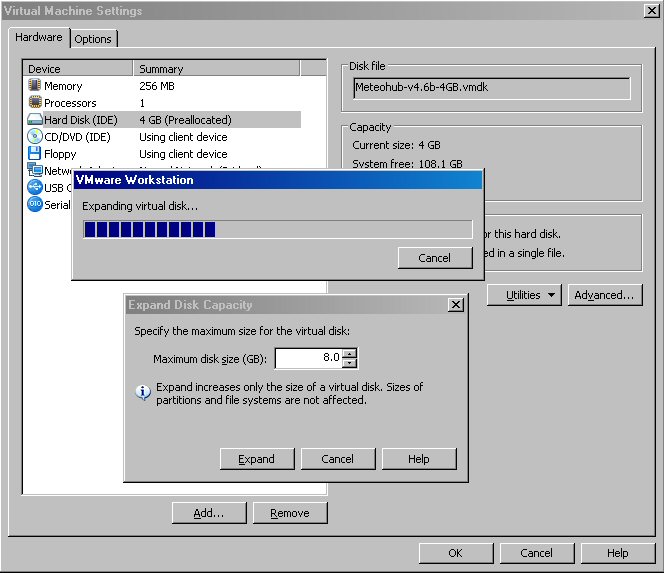
Task: Click the 'System free: 108.1 GB' text
Action: (407, 164)
